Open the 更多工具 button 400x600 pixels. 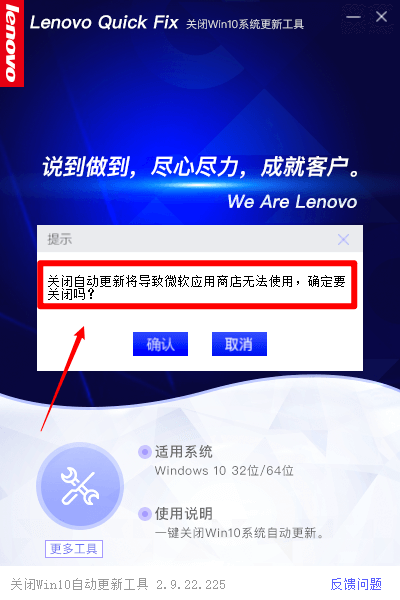74,549
